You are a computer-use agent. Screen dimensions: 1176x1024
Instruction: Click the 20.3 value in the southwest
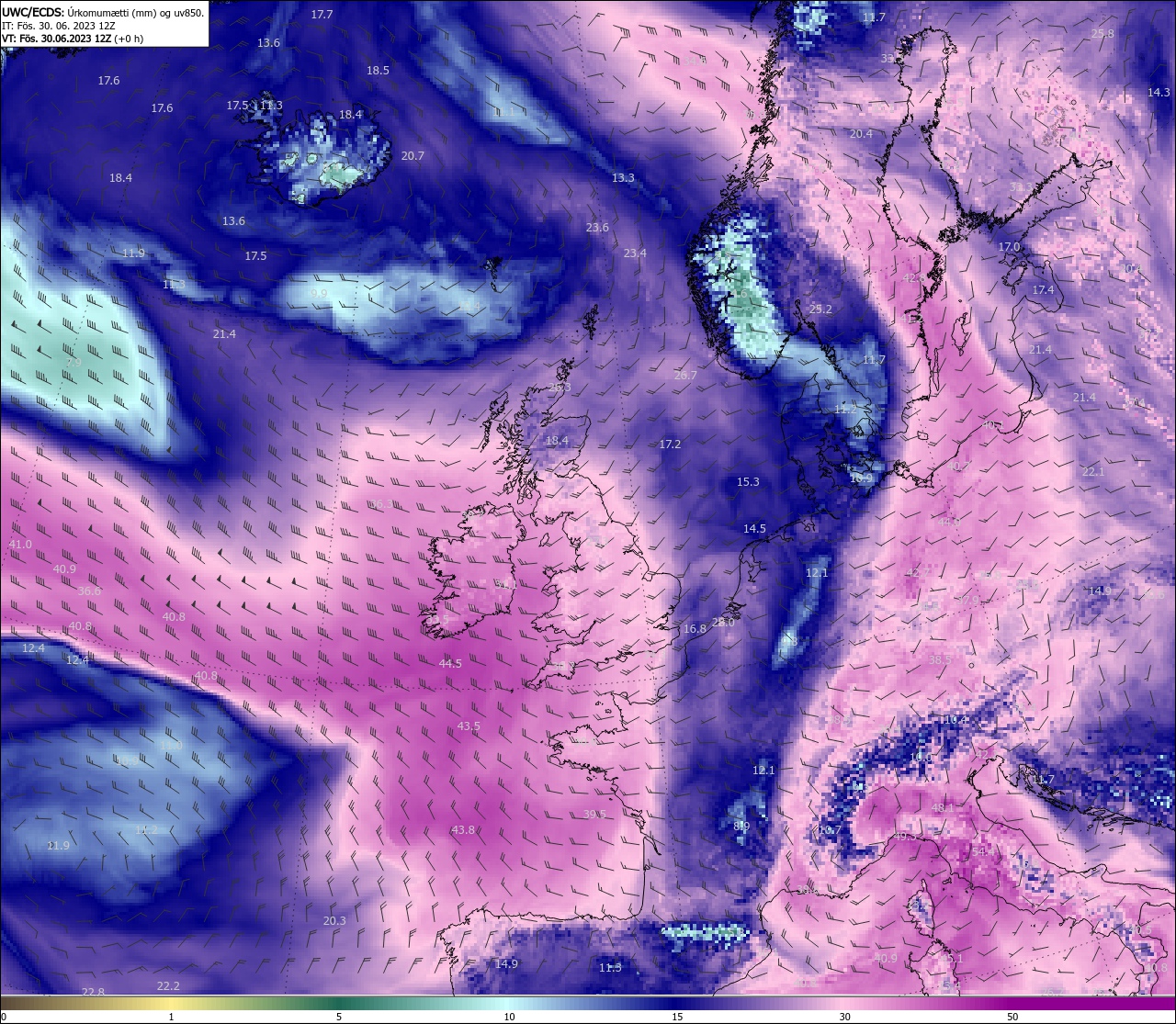[334, 921]
